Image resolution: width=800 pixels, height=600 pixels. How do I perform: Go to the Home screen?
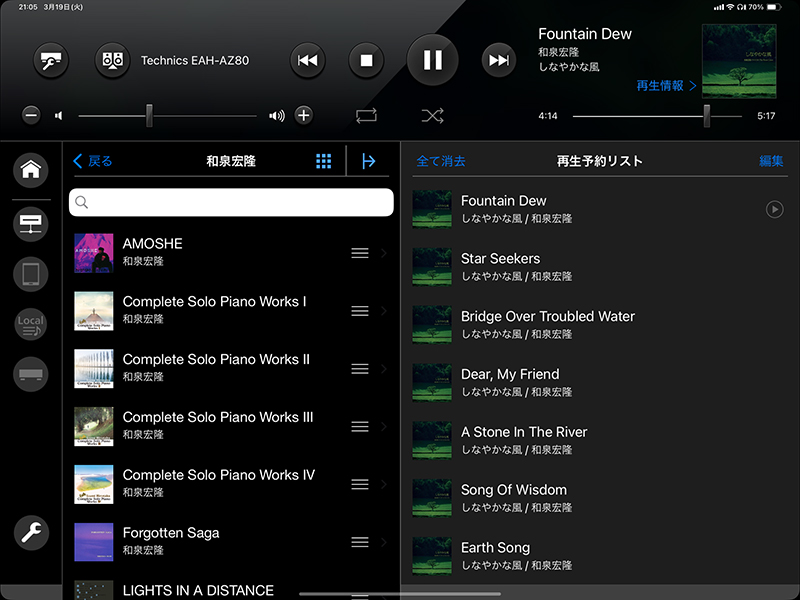[31, 170]
